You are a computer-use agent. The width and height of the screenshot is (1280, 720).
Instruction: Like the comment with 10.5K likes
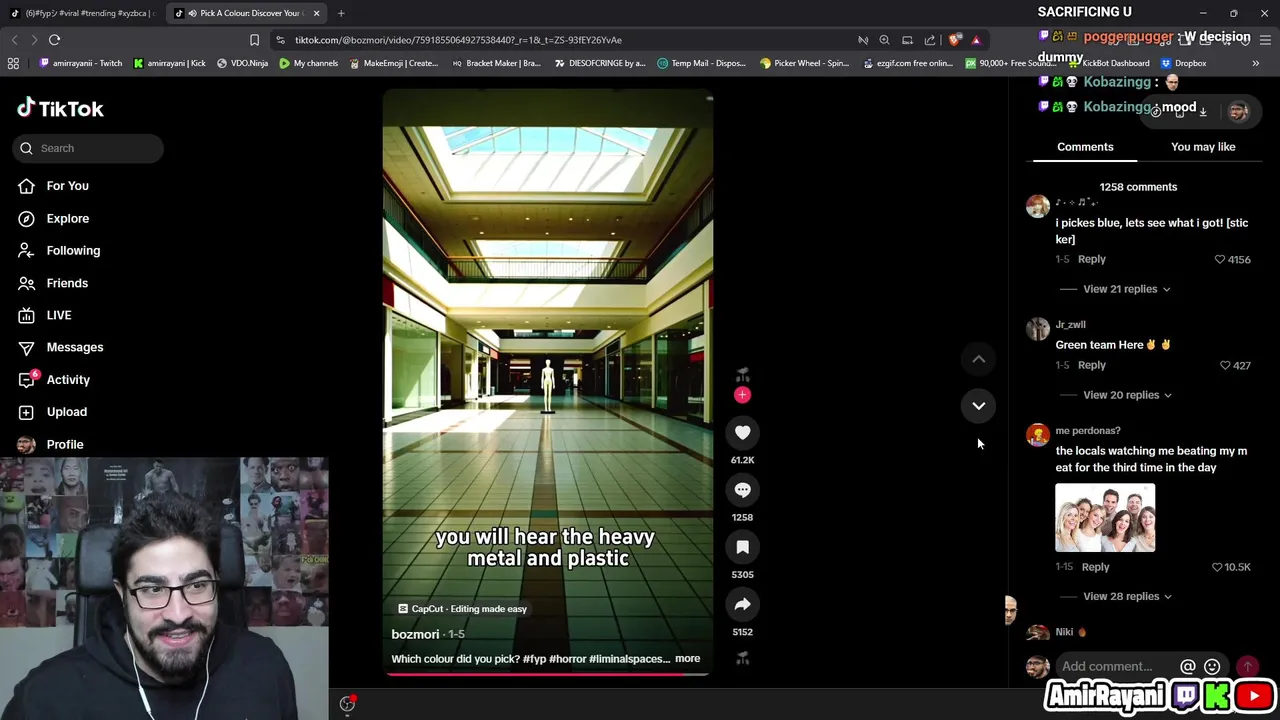(x=1217, y=567)
